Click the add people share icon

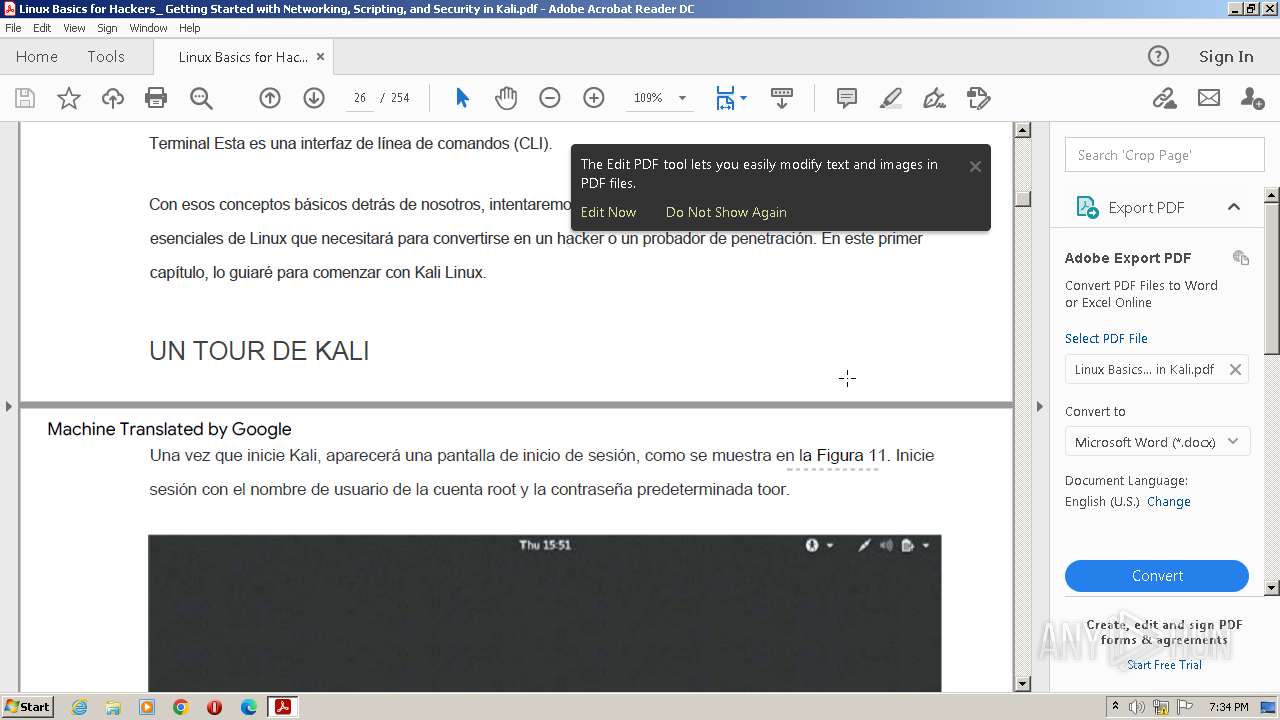pos(1252,98)
